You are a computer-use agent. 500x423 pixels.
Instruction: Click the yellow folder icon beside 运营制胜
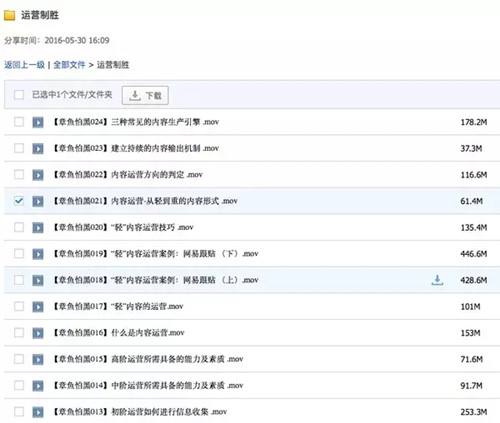click(x=9, y=15)
